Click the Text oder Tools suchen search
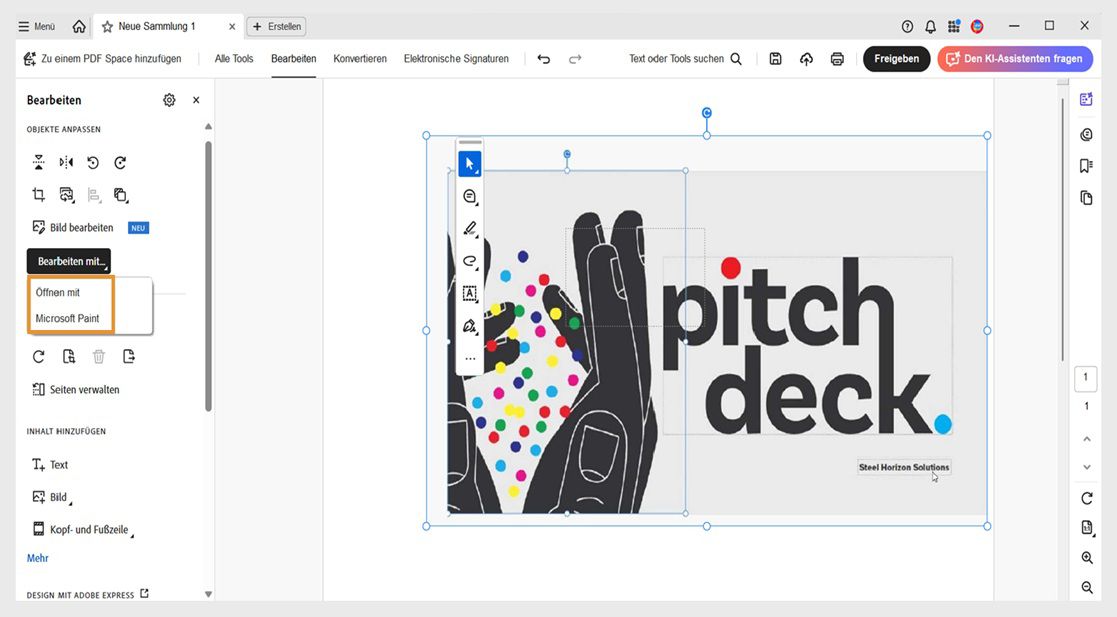 pos(685,59)
